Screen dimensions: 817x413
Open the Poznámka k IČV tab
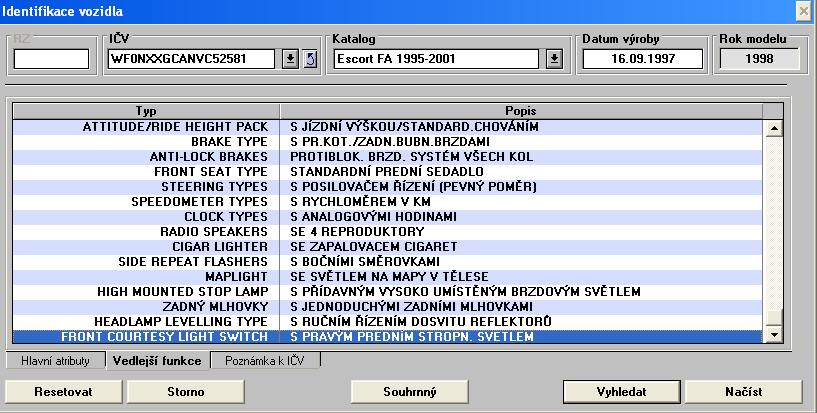265,360
